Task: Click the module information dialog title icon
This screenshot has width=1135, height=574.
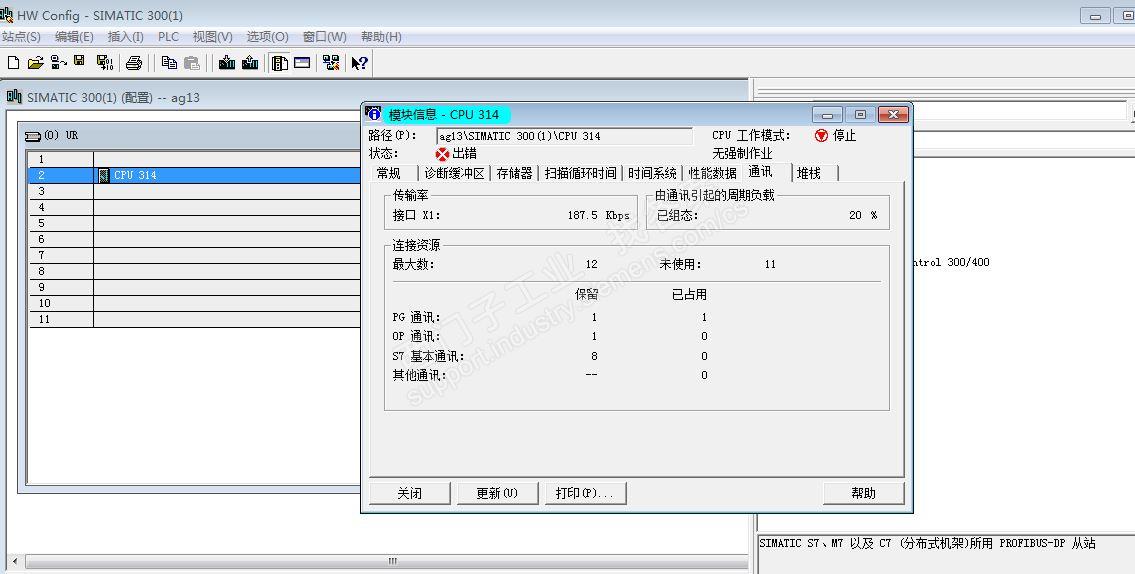Action: click(x=374, y=114)
